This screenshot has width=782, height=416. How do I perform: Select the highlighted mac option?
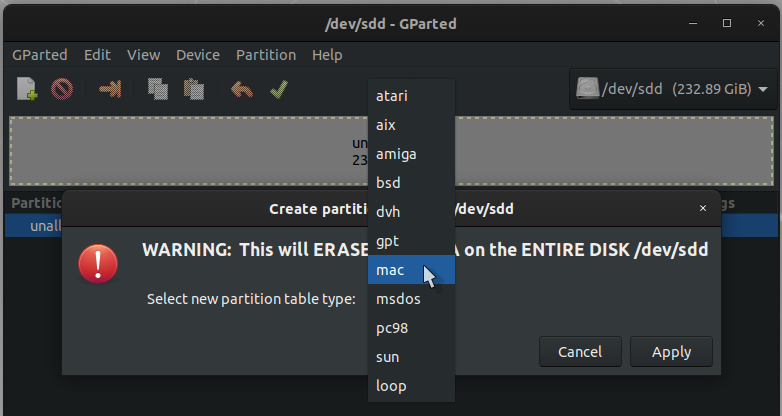411,270
